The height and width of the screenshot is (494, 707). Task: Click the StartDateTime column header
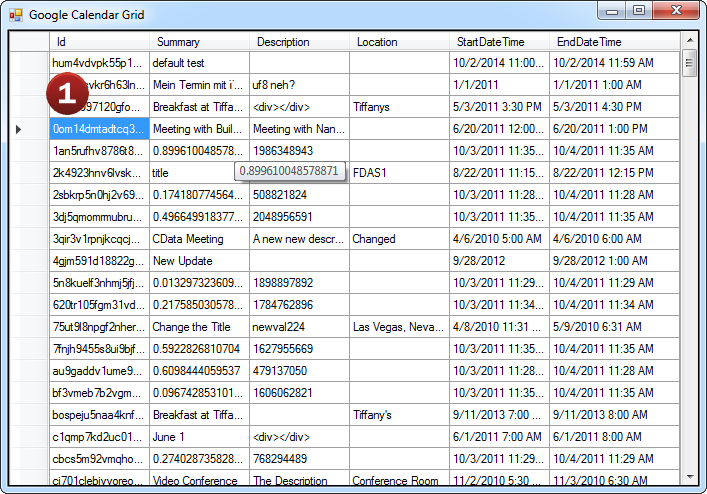coord(499,42)
